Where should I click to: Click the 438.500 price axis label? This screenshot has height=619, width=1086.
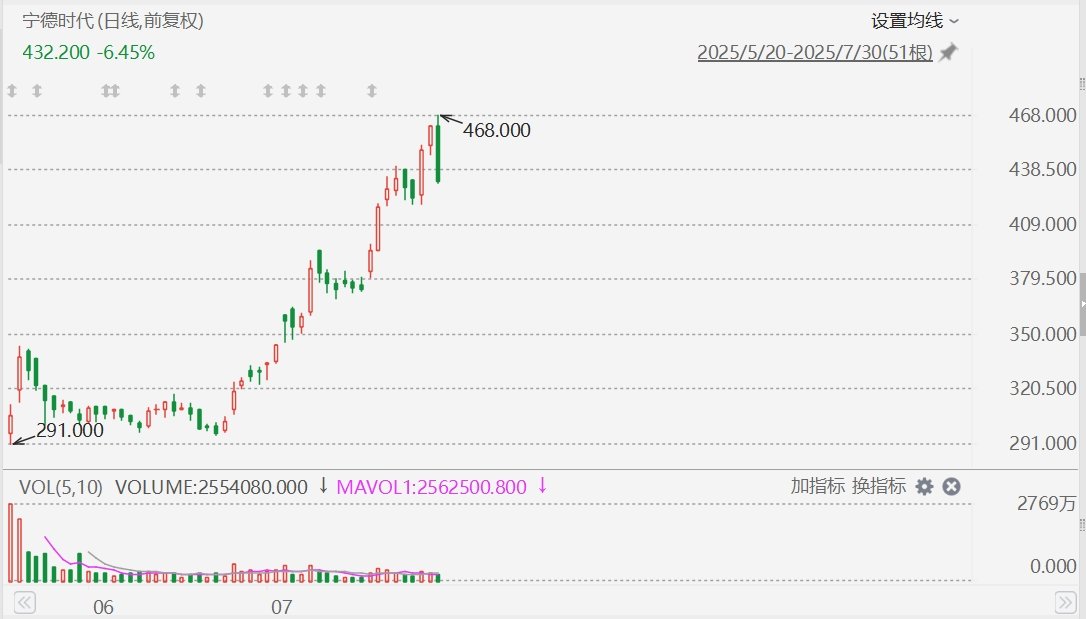1042,170
